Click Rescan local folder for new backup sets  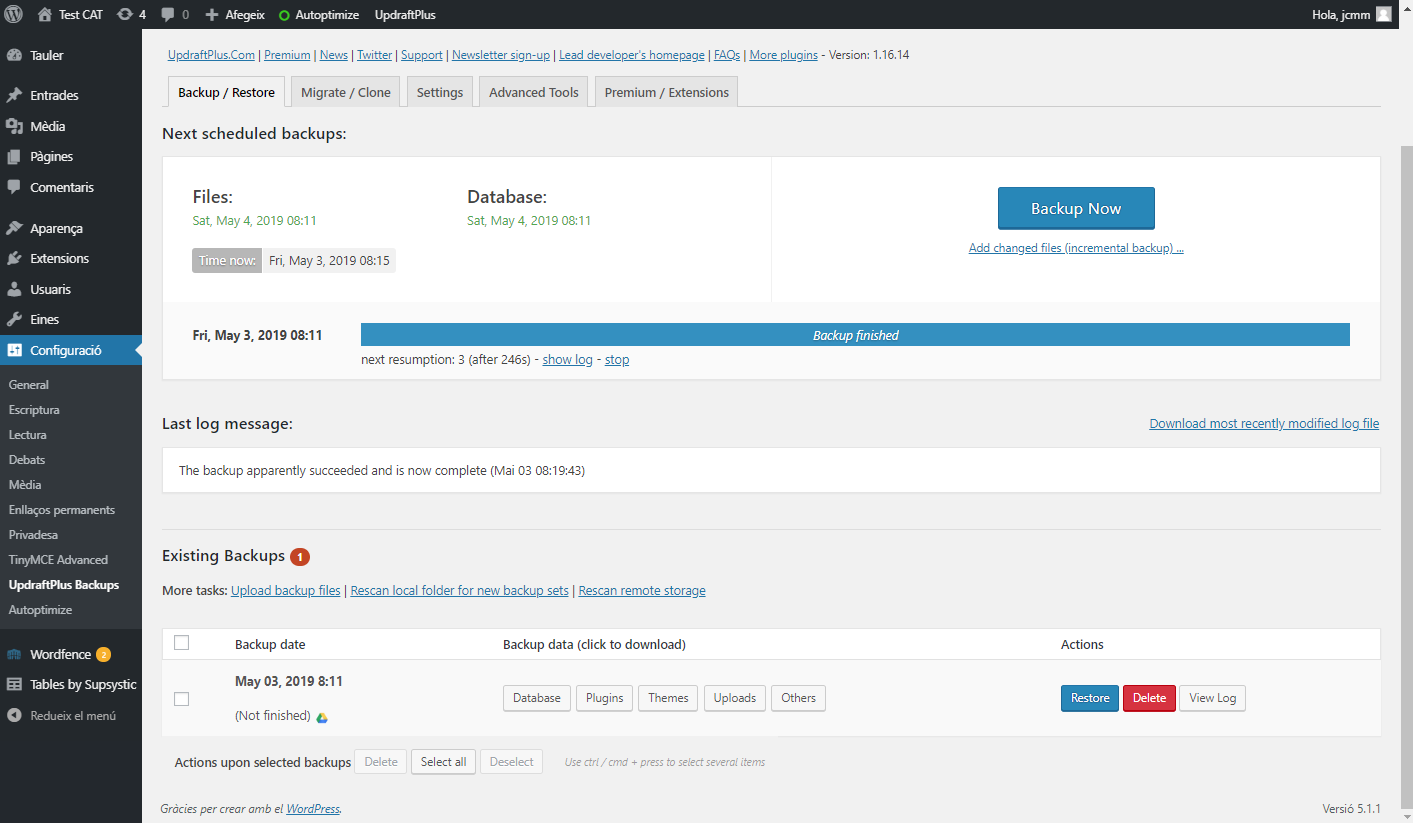[x=460, y=591]
